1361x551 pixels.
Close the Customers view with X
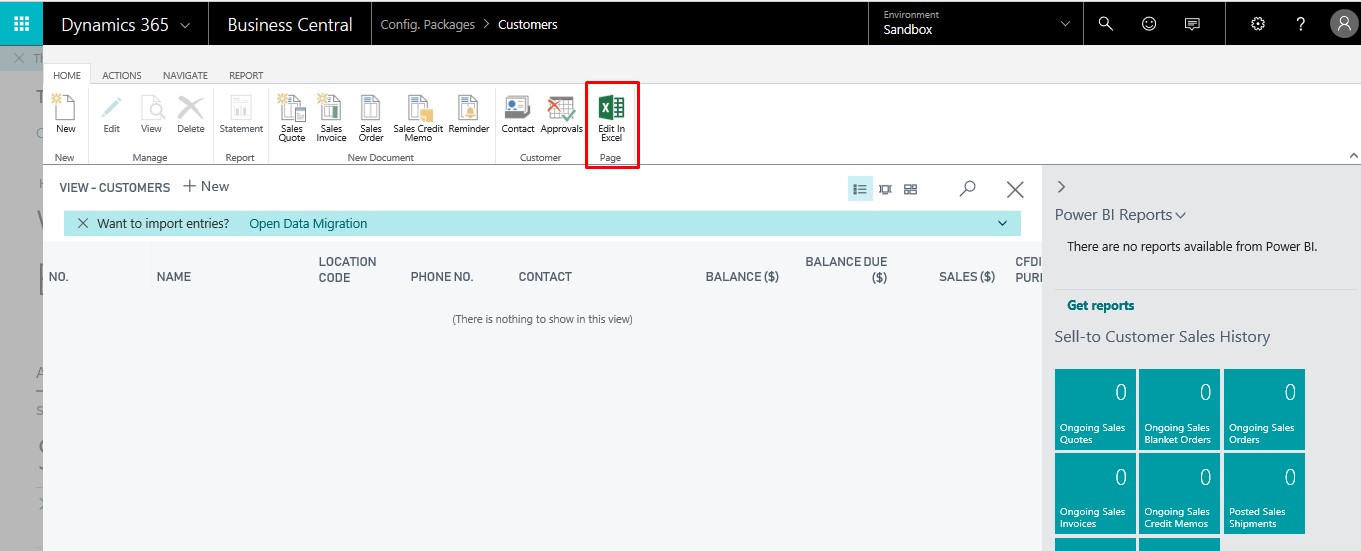coord(1015,189)
